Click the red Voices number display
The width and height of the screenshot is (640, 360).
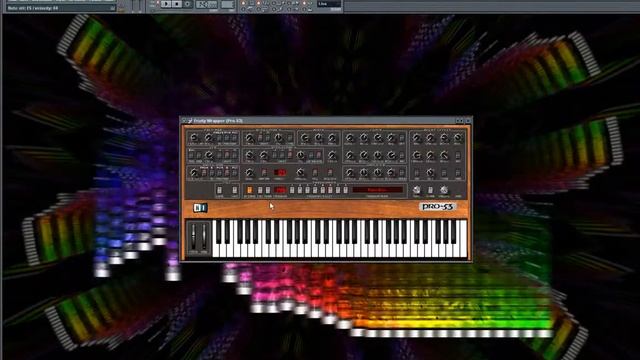[x=280, y=172]
